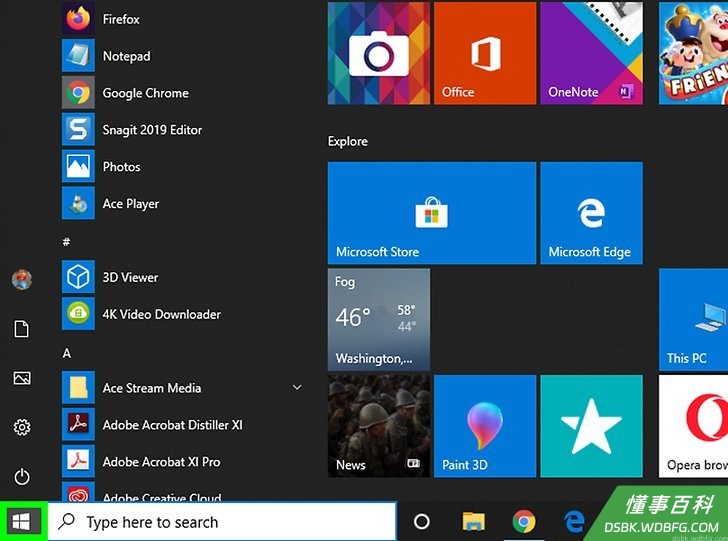This screenshot has width=728, height=541.
Task: Open the Pictures sidebar icon
Action: 22,378
